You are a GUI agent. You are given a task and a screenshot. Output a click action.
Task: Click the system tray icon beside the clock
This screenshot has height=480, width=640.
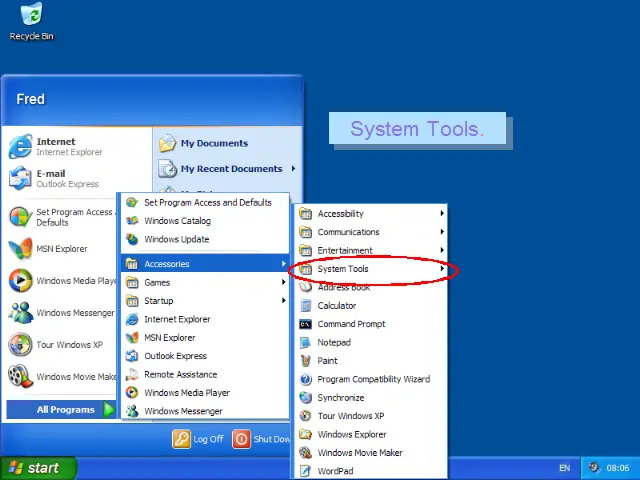(x=594, y=467)
